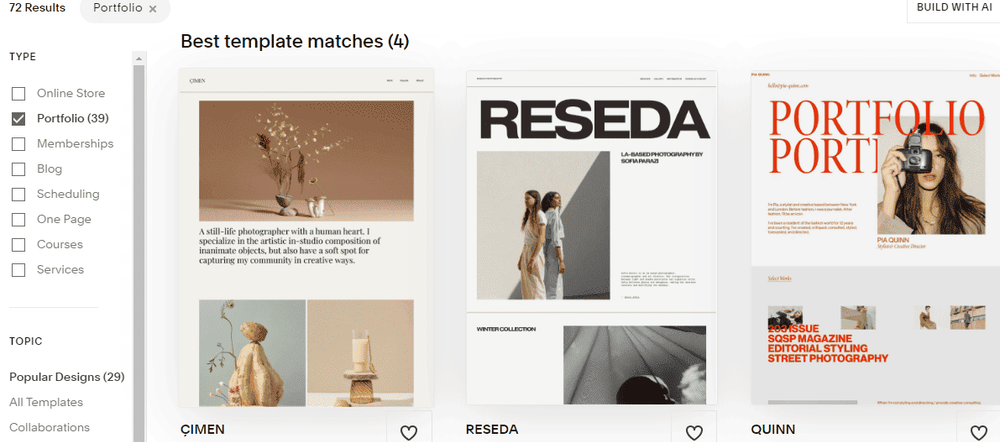Open the Collaborations topic
The height and width of the screenshot is (442, 1000).
click(49, 427)
